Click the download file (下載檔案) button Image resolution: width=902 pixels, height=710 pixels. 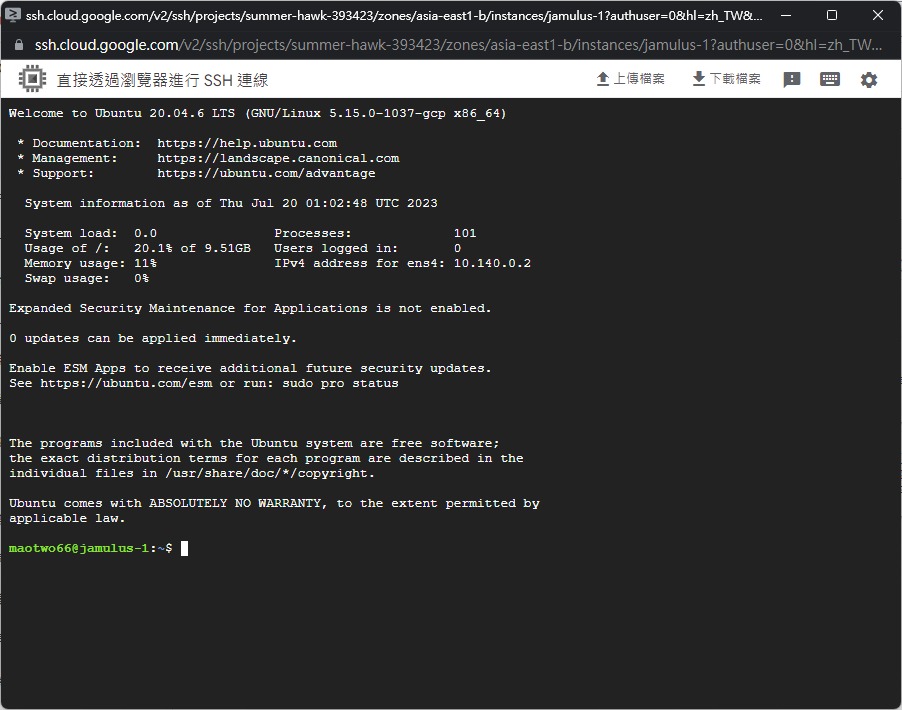pos(726,79)
